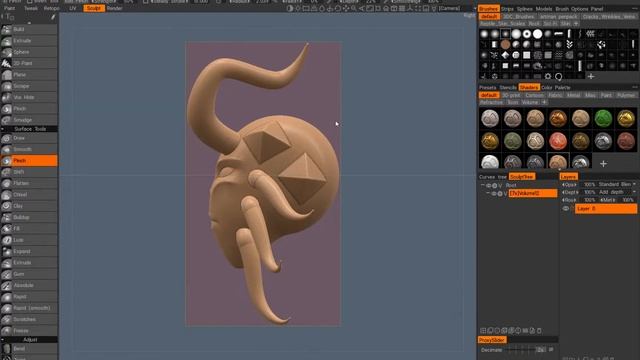Select the Volume item in SculptTree
640x360 pixels.
[533, 193]
